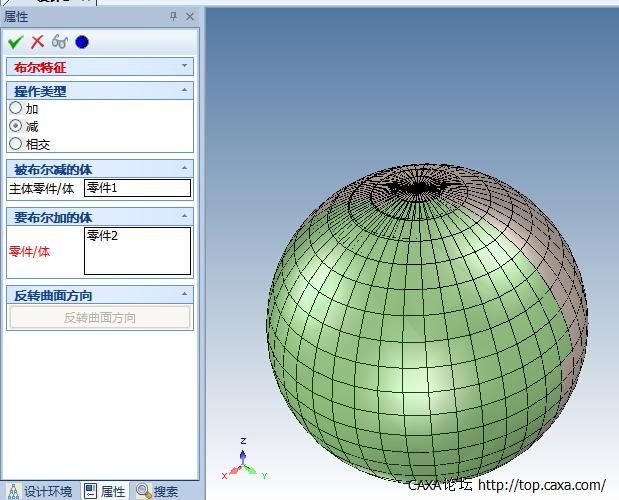Screen dimensions: 619x500
Task: Close the 属性 panel
Action: coord(190,17)
